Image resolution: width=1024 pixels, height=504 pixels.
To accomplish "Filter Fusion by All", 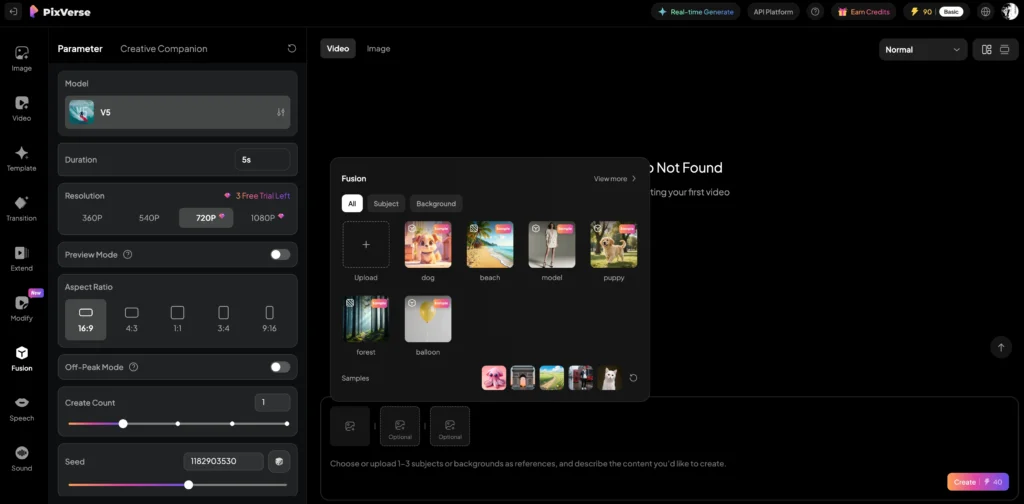I will tap(352, 204).
